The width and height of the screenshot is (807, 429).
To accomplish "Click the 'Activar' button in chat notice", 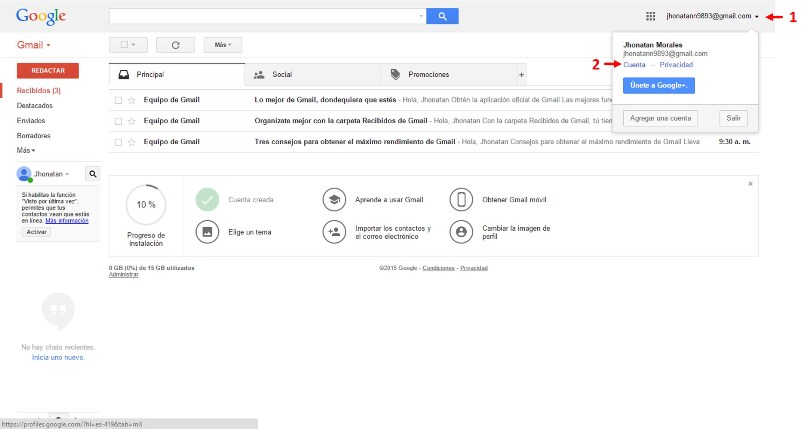I will click(37, 232).
